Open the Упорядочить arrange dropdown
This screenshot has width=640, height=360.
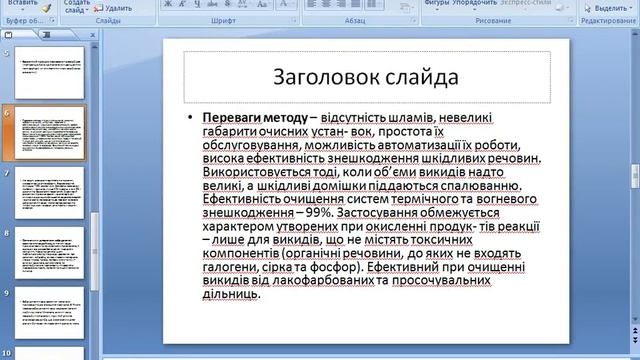coord(475,4)
